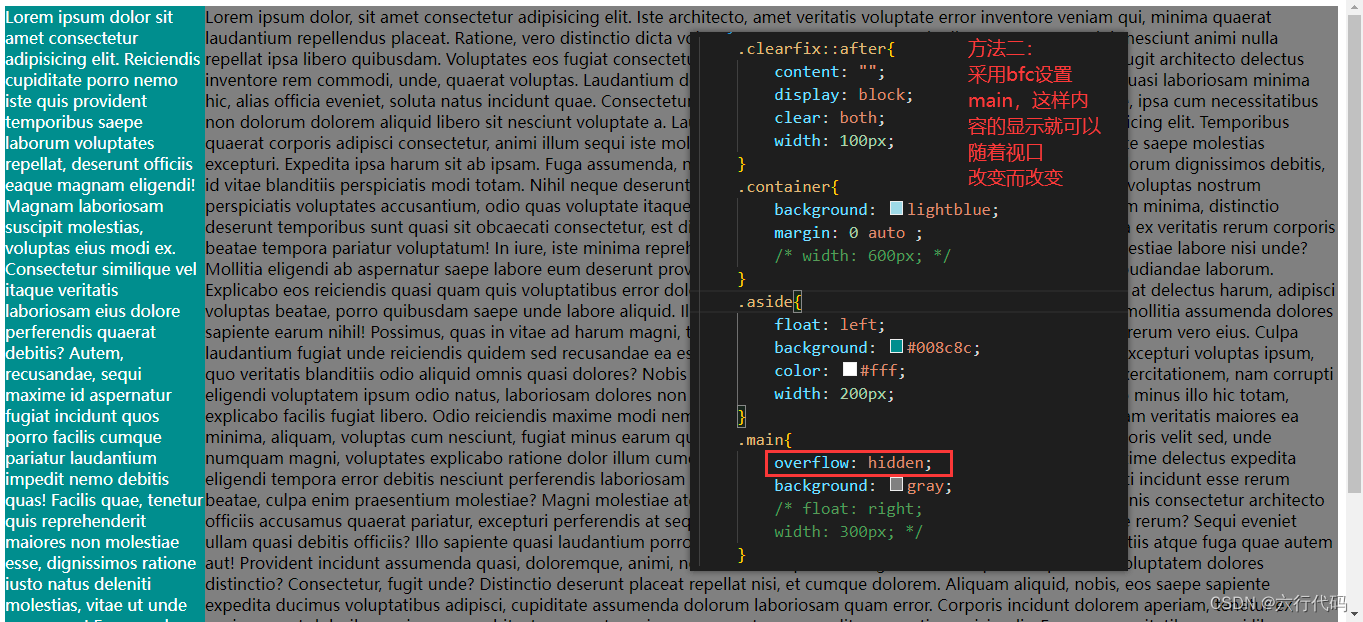Click the '/* float: right;' comment line

tap(848, 508)
